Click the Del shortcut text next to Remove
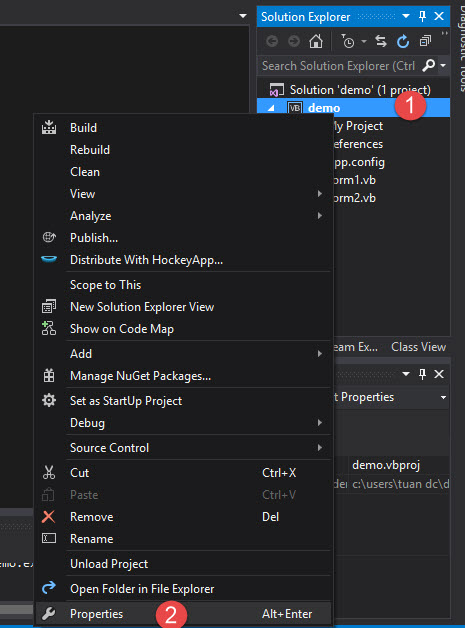The height and width of the screenshot is (628, 465). click(270, 517)
